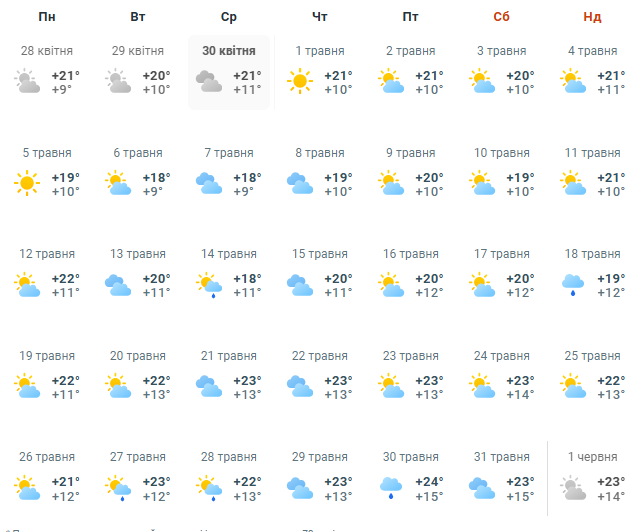Click the weather icon for 27 травня
This screenshot has width=642, height=532.
tap(118, 488)
